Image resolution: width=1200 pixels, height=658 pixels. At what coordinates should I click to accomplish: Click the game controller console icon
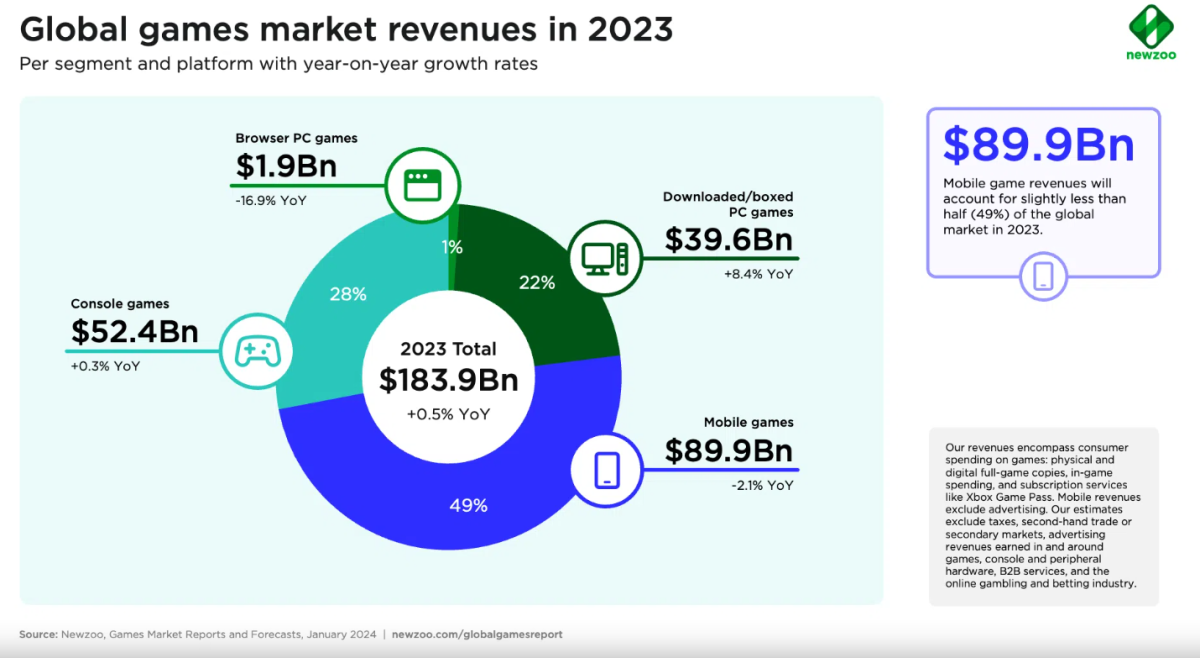(x=257, y=350)
